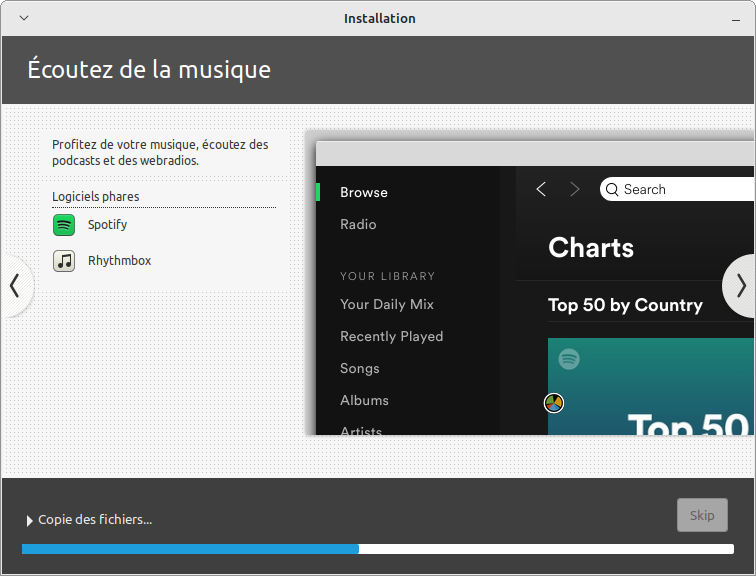
Task: Open the window menu chevron in titlebar
Action: click(24, 18)
